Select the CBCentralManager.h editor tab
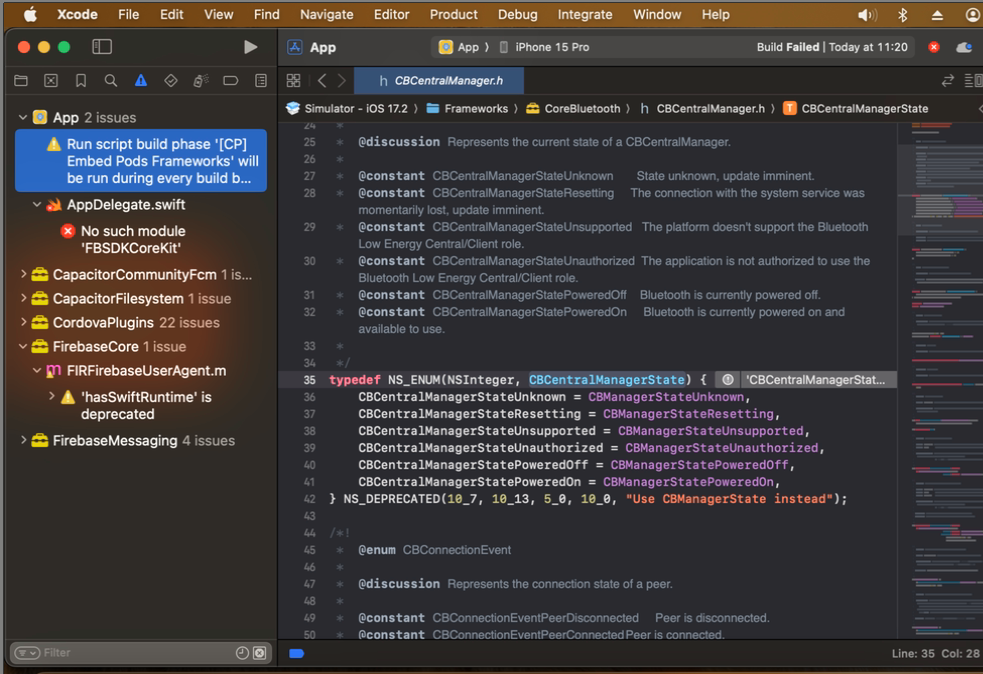 tap(439, 81)
